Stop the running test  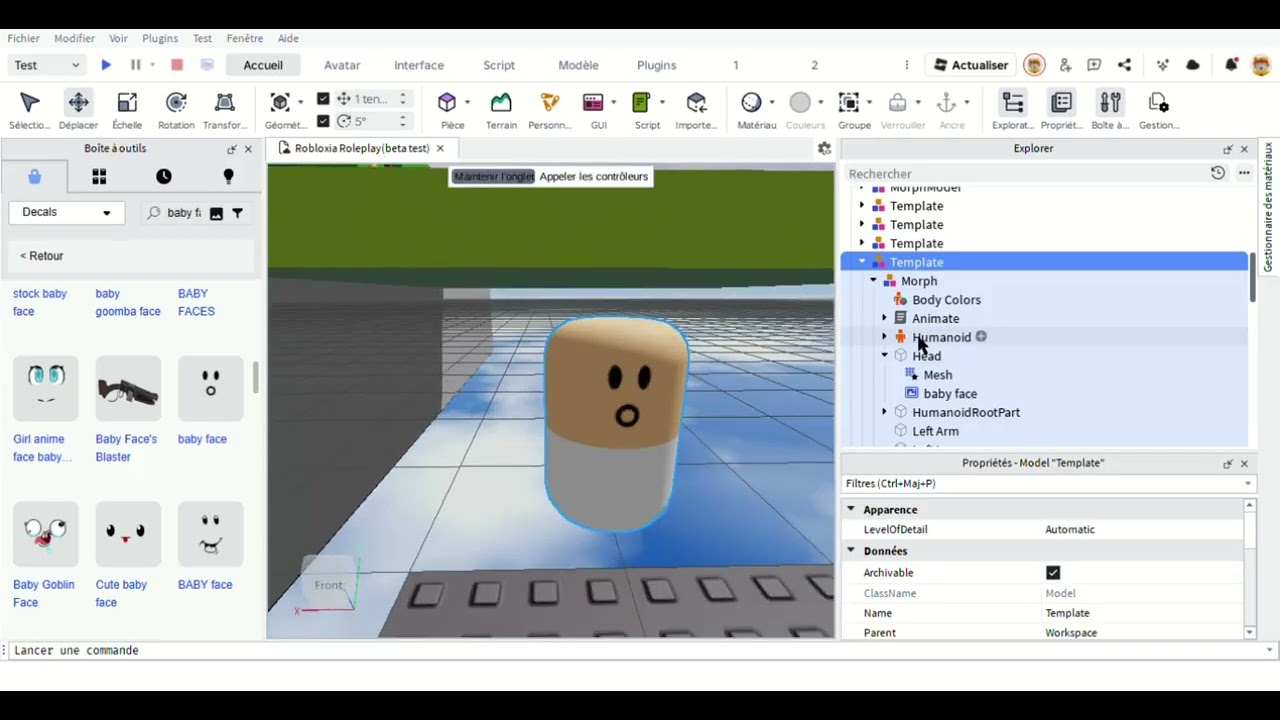point(177,65)
